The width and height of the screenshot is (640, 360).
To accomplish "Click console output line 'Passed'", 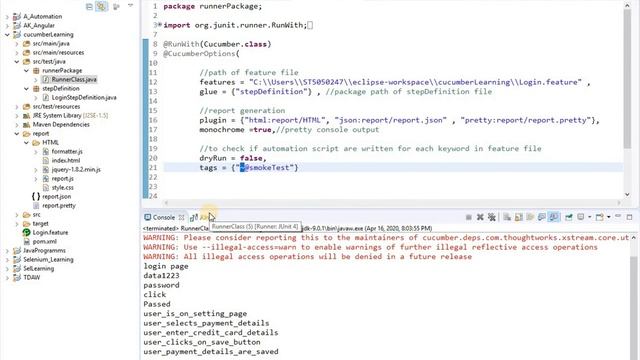I will [157, 304].
